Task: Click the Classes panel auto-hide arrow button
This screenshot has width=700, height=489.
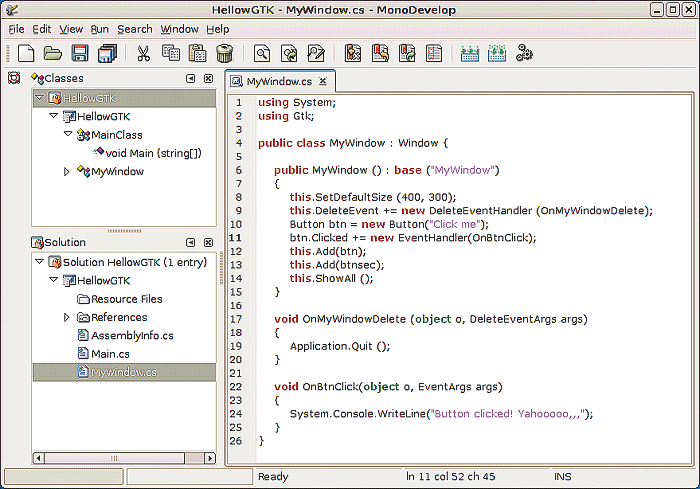Action: tap(191, 79)
